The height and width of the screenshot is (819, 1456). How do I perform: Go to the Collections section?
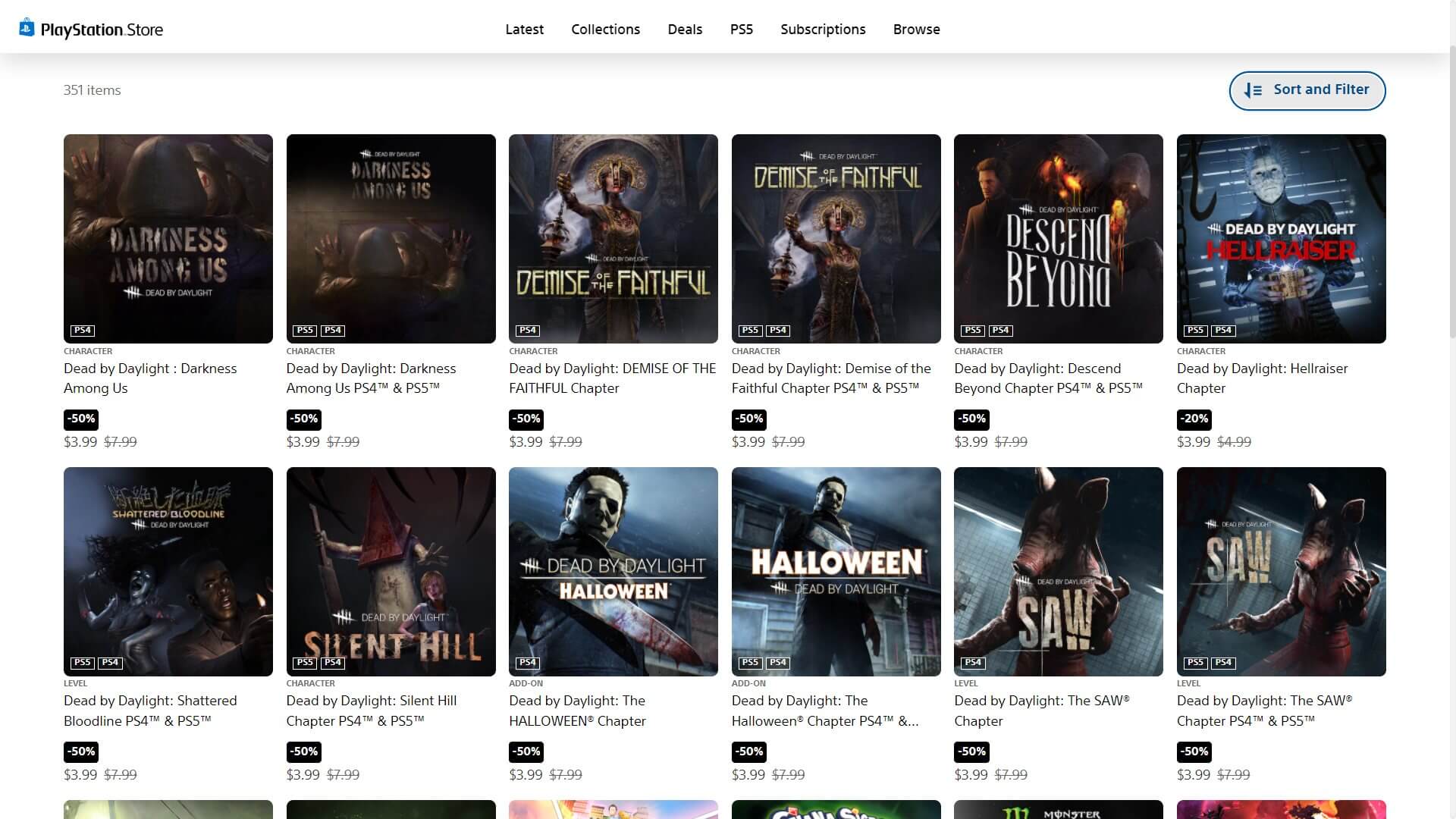[605, 30]
